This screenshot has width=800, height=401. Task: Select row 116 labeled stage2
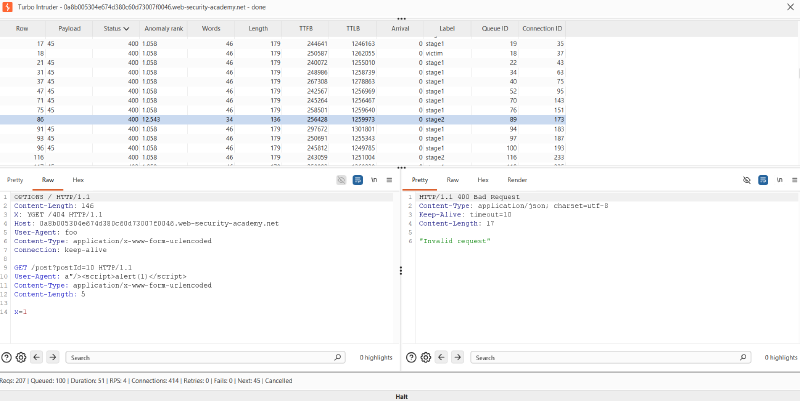[x=282, y=158]
